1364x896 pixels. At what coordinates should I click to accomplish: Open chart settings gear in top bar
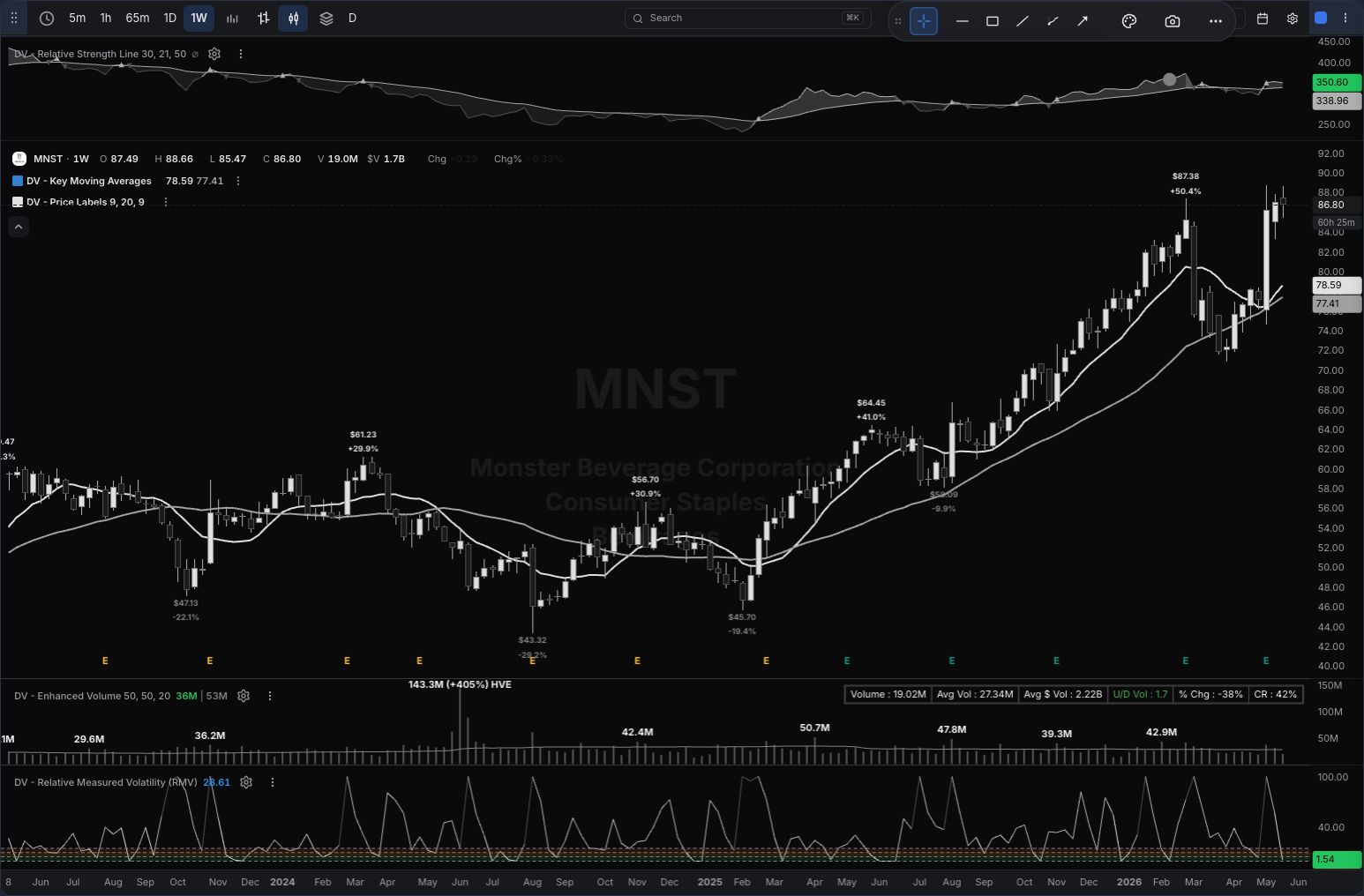tap(1293, 18)
